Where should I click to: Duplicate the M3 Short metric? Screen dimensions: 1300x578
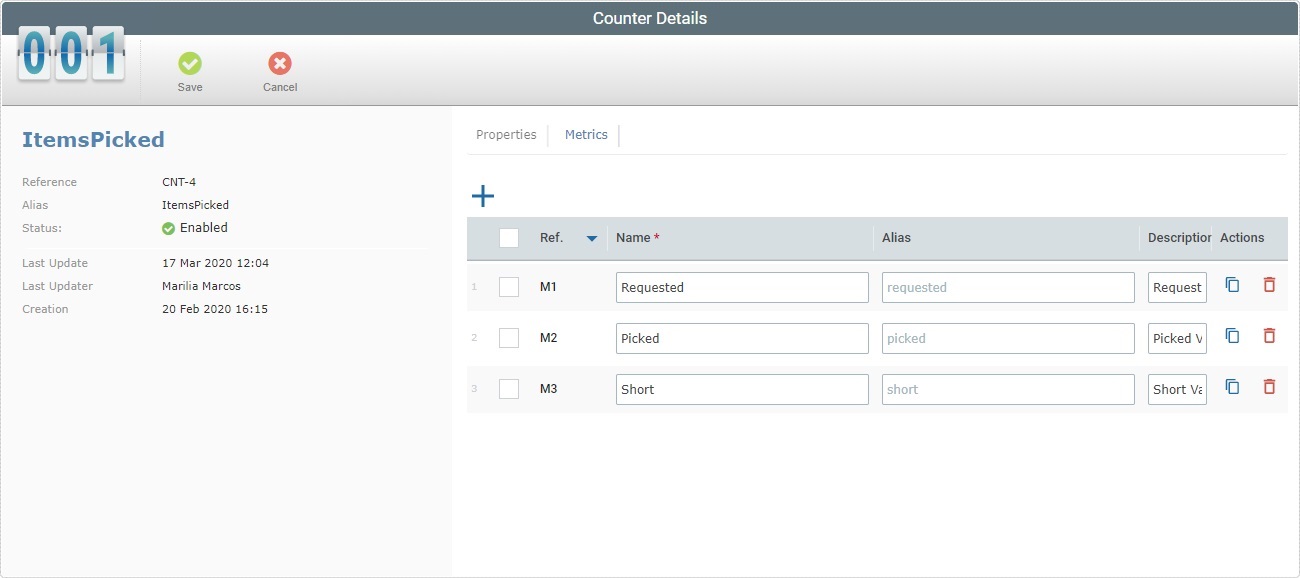click(1232, 387)
